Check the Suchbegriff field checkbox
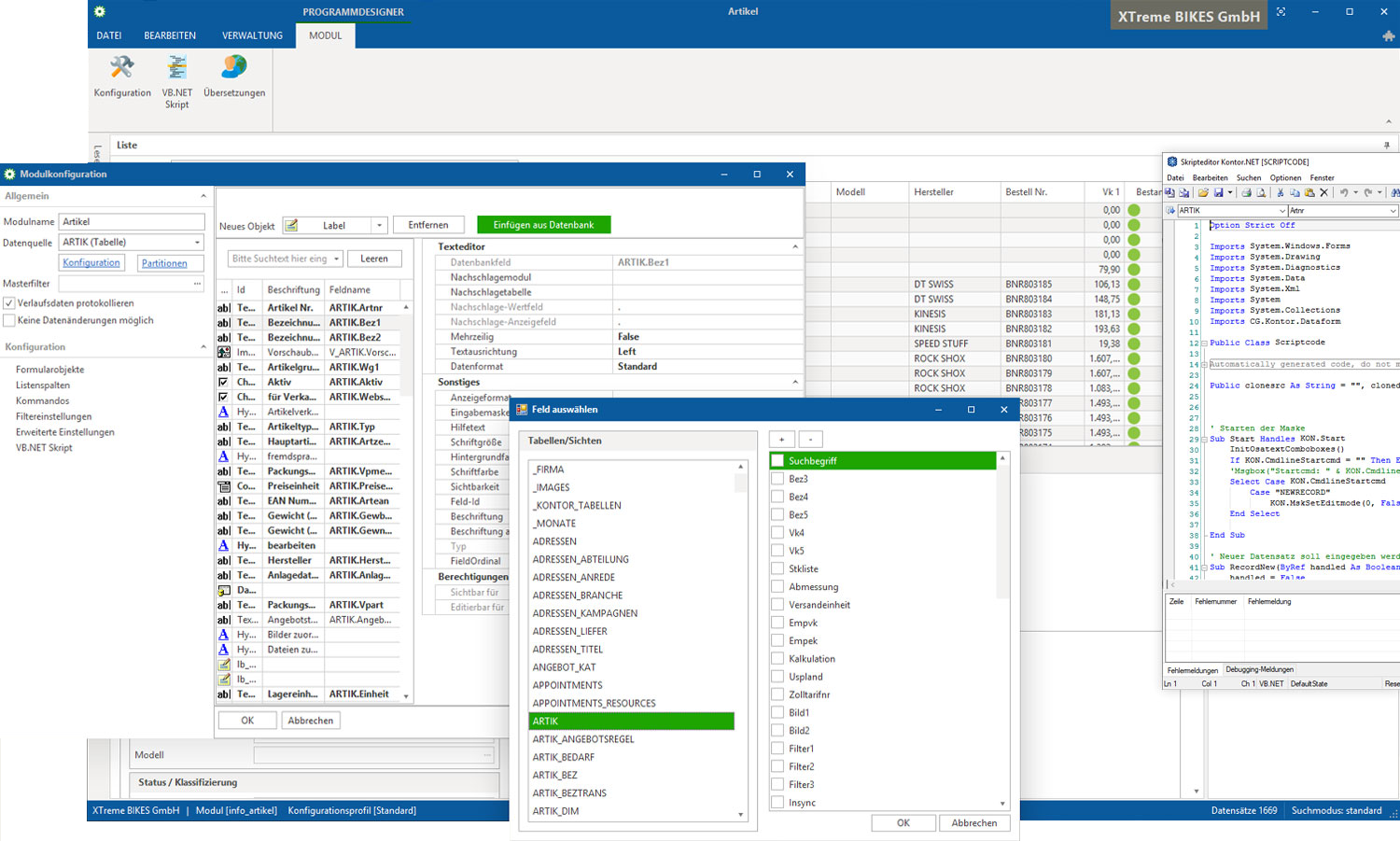The height and width of the screenshot is (841, 1400). coord(777,461)
